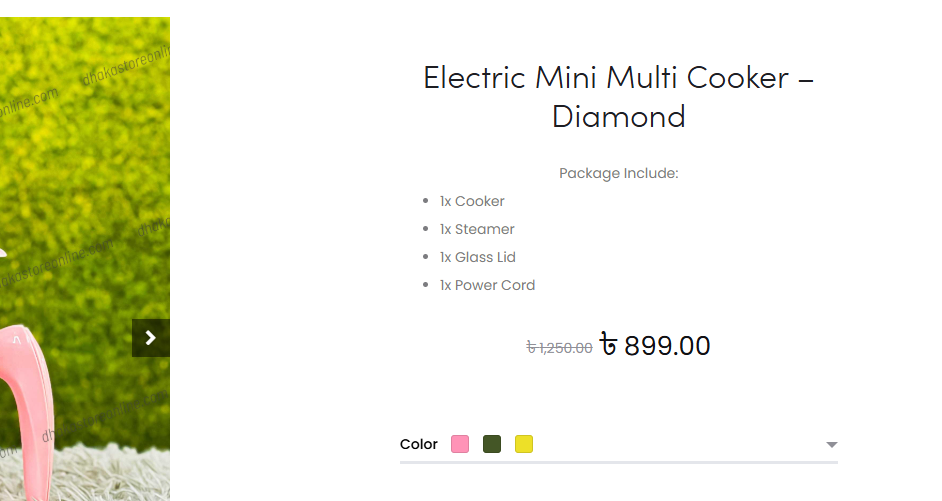Open the product photo with green background

pos(85,259)
